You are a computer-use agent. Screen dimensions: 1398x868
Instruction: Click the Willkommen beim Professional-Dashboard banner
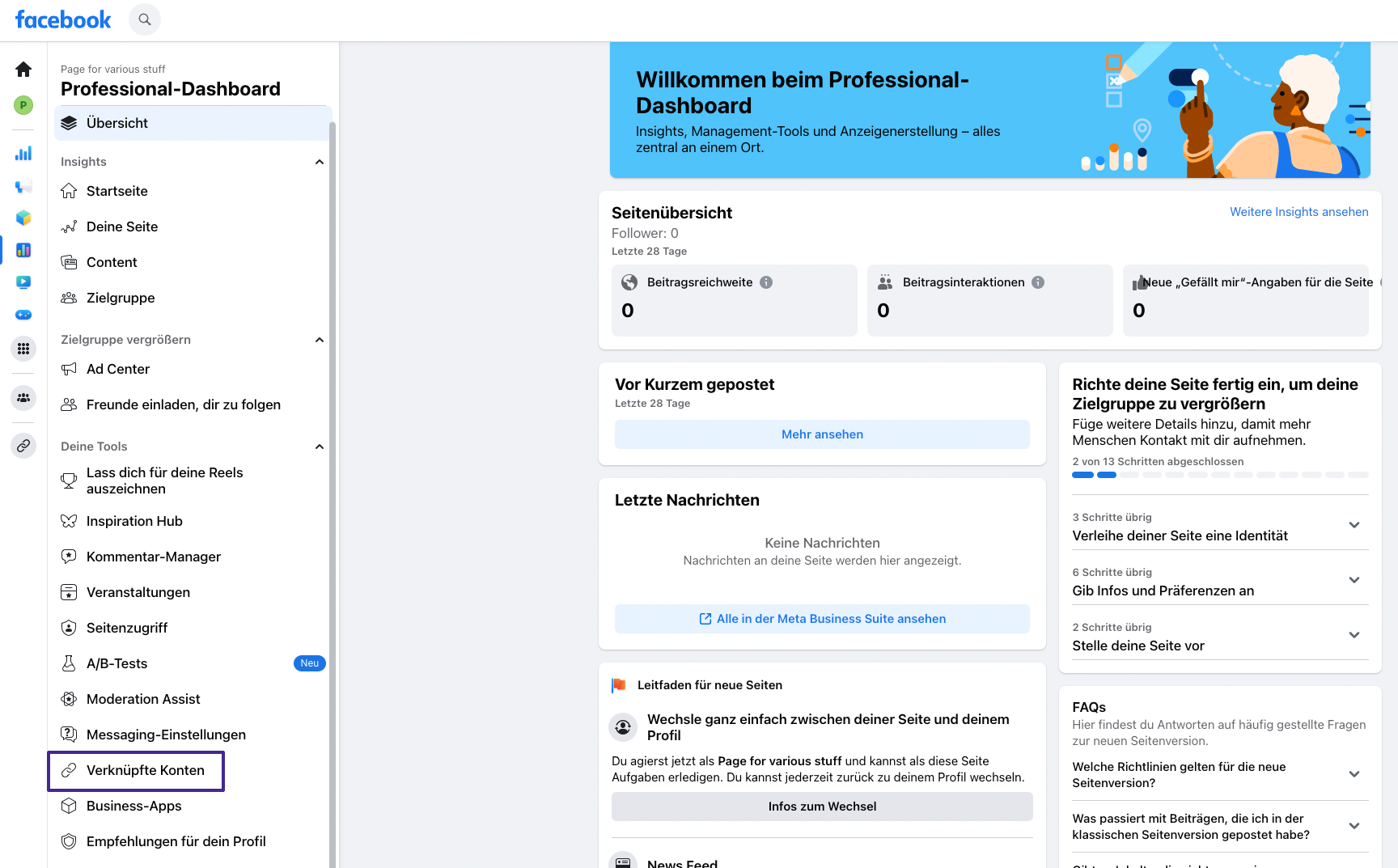(x=989, y=110)
